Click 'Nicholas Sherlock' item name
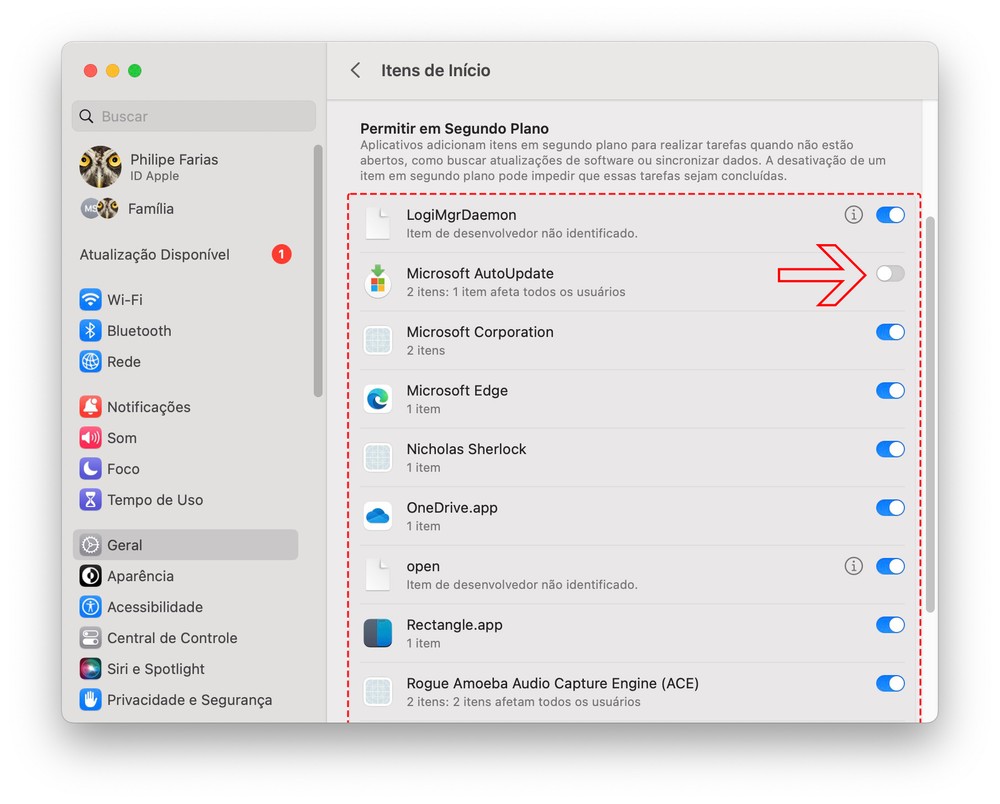Screen dimensions: 1000x804 [466, 450]
